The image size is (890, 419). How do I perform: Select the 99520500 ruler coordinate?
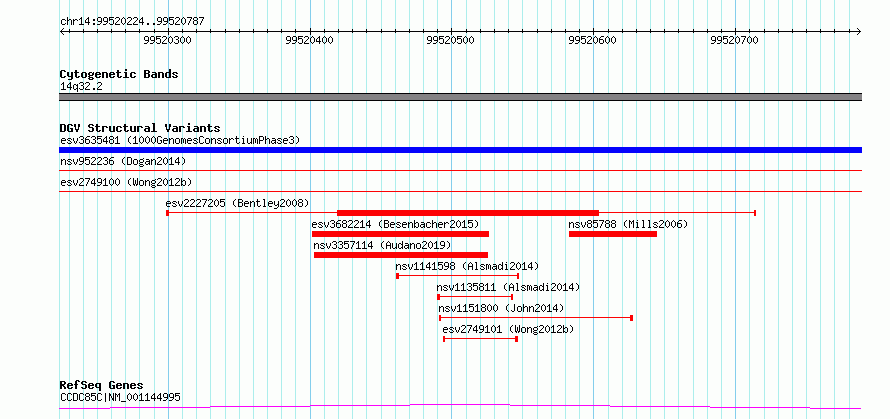pyautogui.click(x=450, y=40)
